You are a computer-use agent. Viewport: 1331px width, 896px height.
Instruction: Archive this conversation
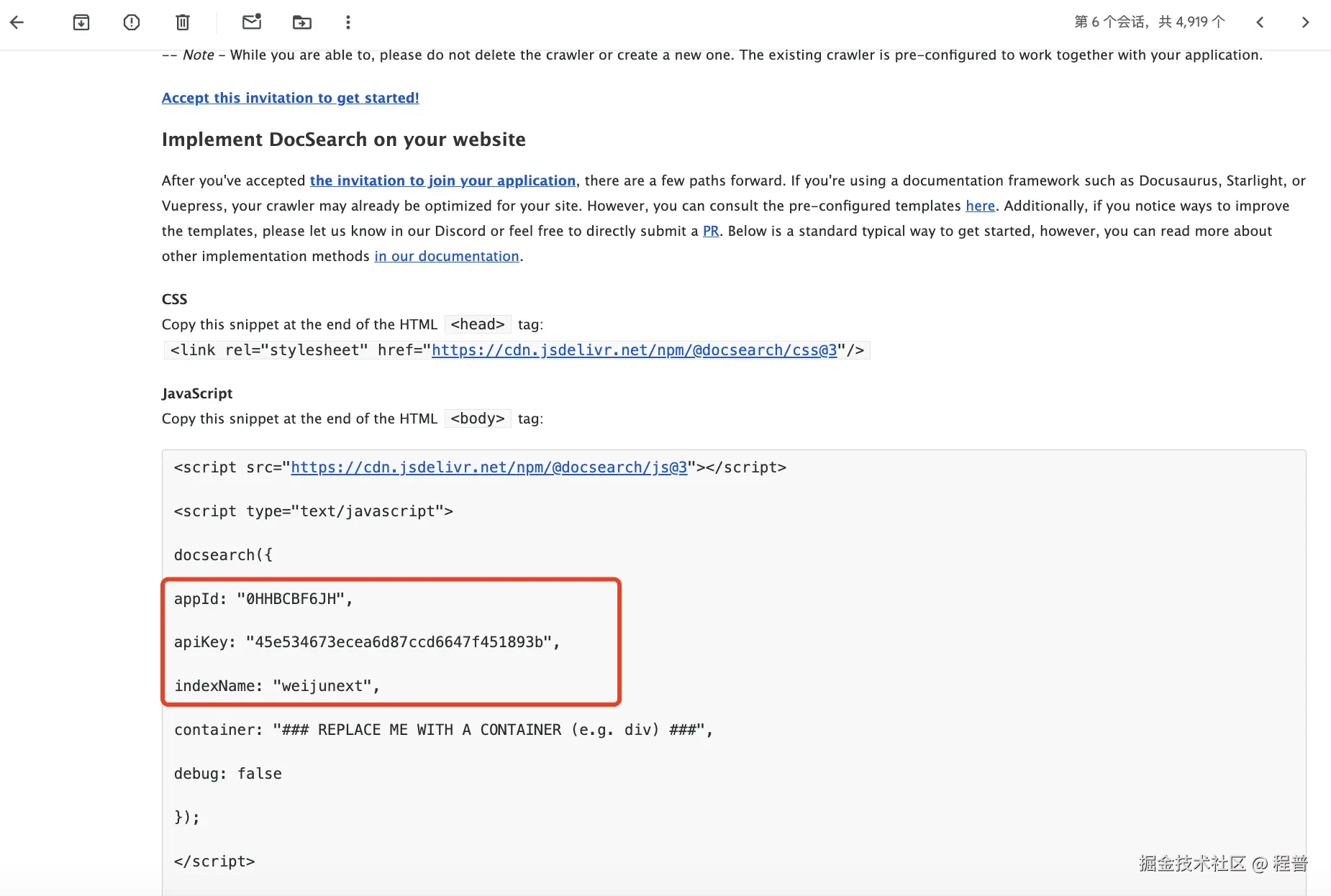(x=81, y=22)
